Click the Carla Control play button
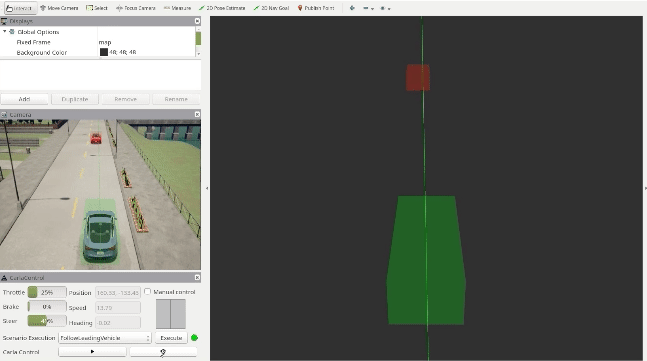Image resolution: width=647 pixels, height=361 pixels. coord(92,352)
